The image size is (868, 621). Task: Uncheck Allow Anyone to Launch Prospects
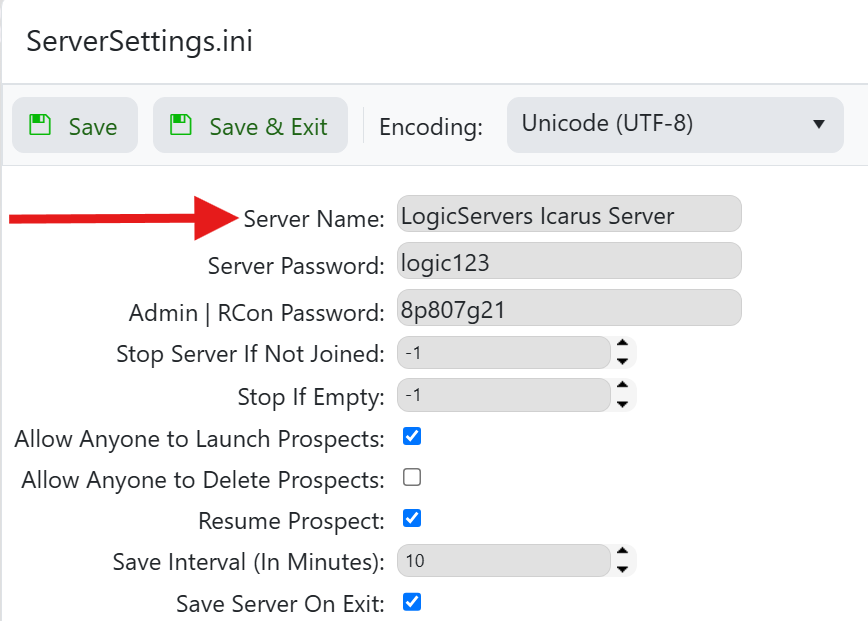point(411,437)
